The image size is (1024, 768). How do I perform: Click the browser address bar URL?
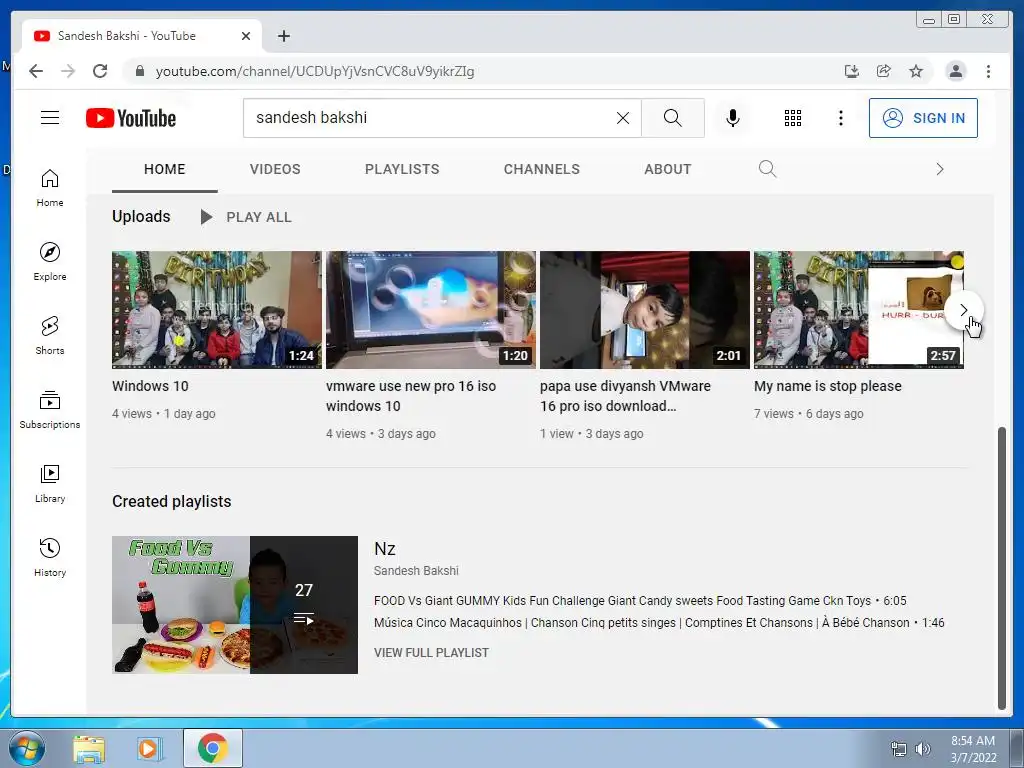click(315, 71)
